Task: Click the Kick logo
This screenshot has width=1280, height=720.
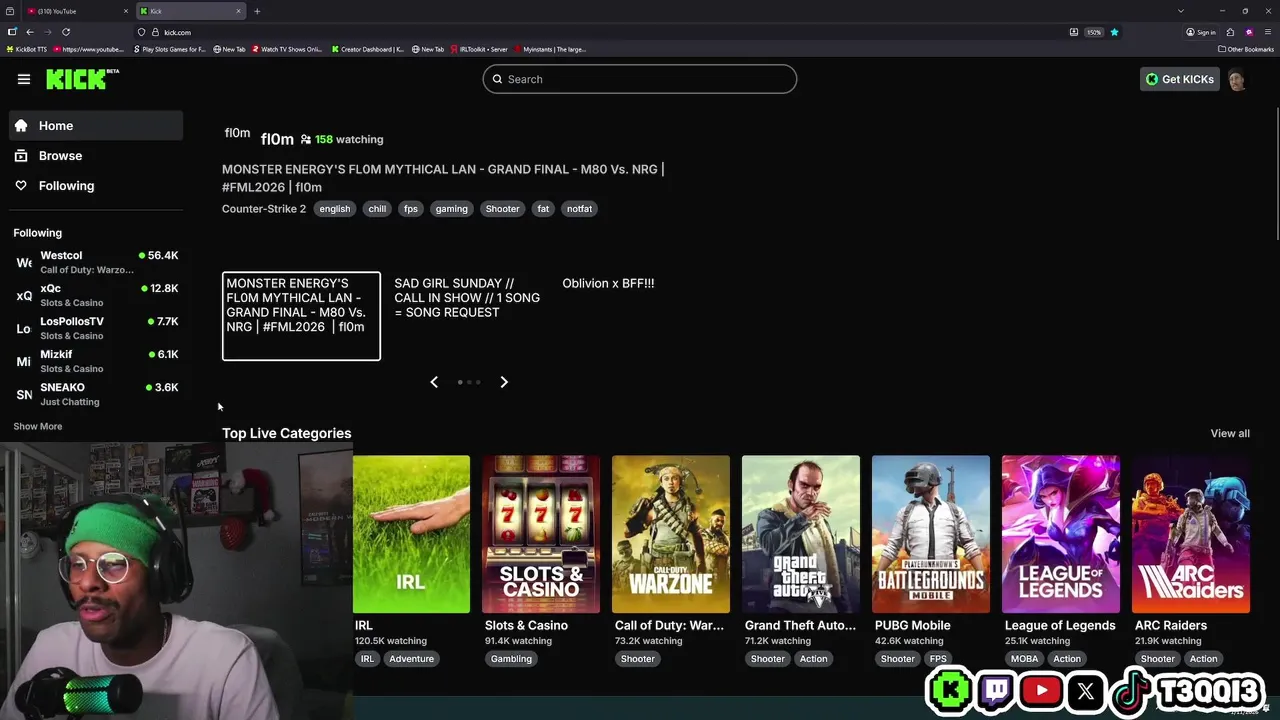Action: click(82, 79)
